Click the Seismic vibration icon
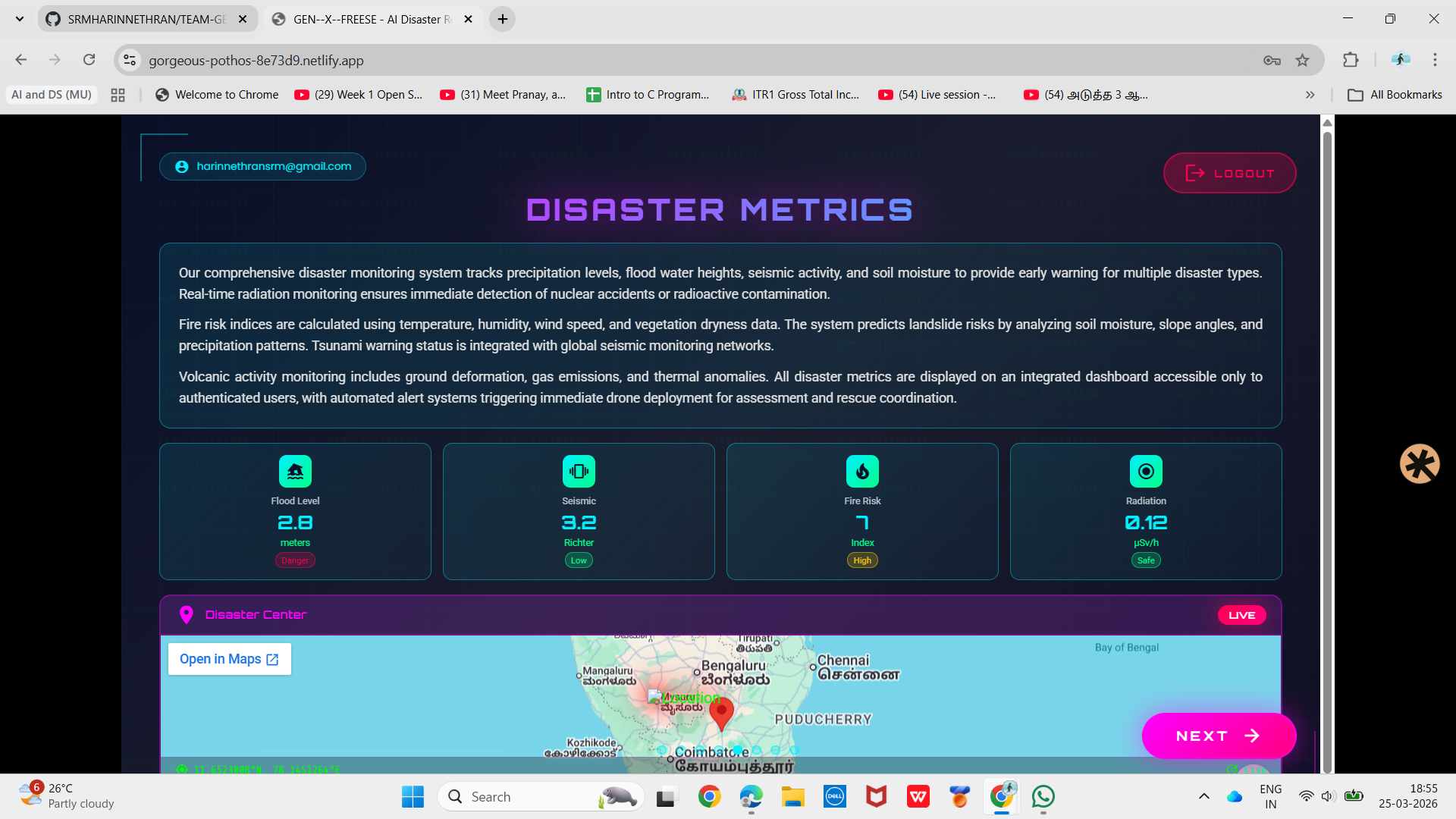This screenshot has height=819, width=1456. pyautogui.click(x=579, y=471)
